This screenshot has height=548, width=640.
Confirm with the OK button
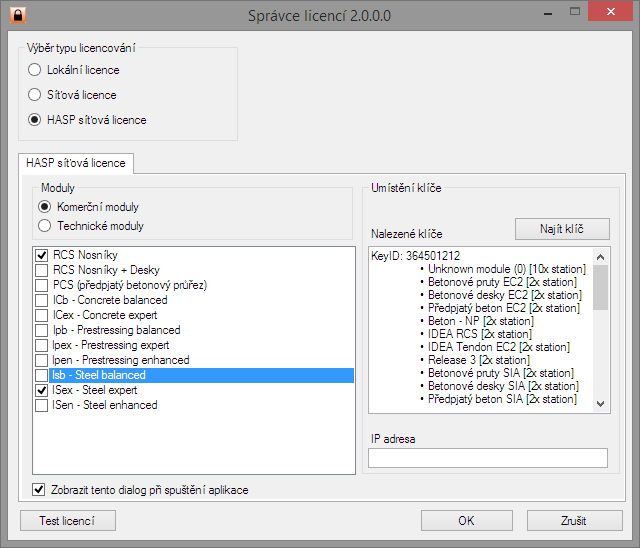(x=467, y=521)
